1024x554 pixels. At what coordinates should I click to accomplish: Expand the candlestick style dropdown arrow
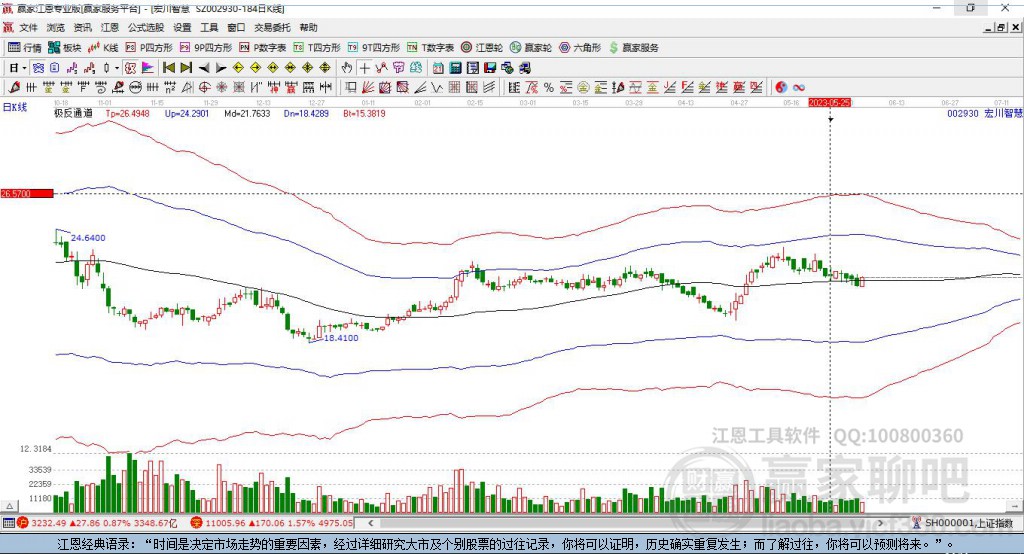pyautogui.click(x=117, y=68)
